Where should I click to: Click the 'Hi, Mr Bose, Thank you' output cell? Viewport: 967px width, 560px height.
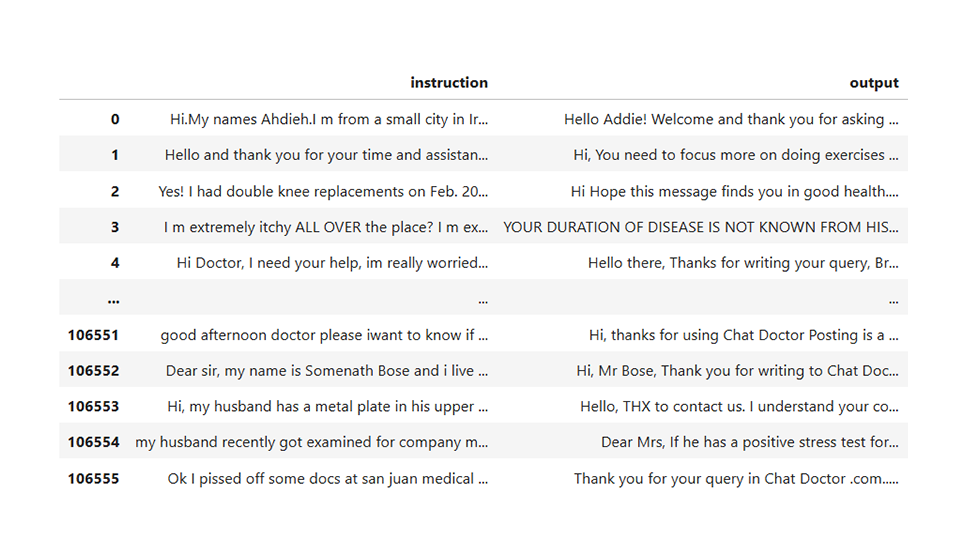738,371
